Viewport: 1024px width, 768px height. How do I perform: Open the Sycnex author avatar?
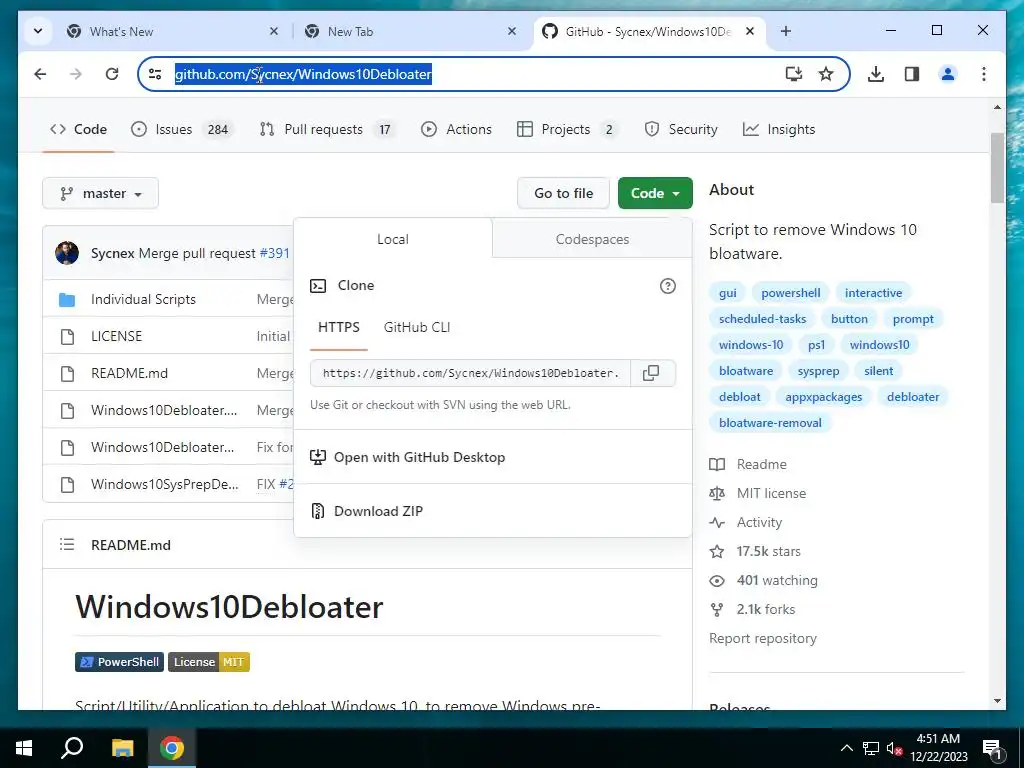(67, 253)
